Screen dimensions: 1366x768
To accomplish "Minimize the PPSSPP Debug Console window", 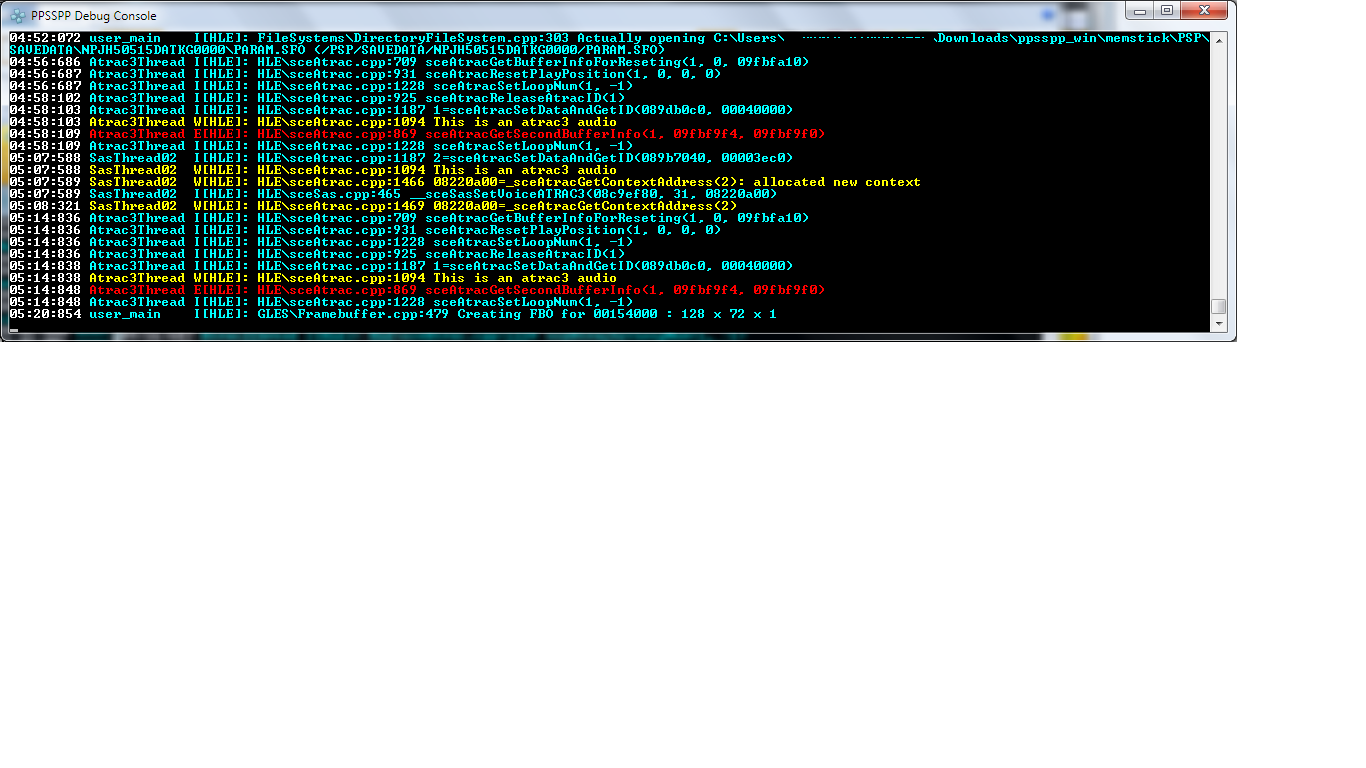I will point(1141,10).
